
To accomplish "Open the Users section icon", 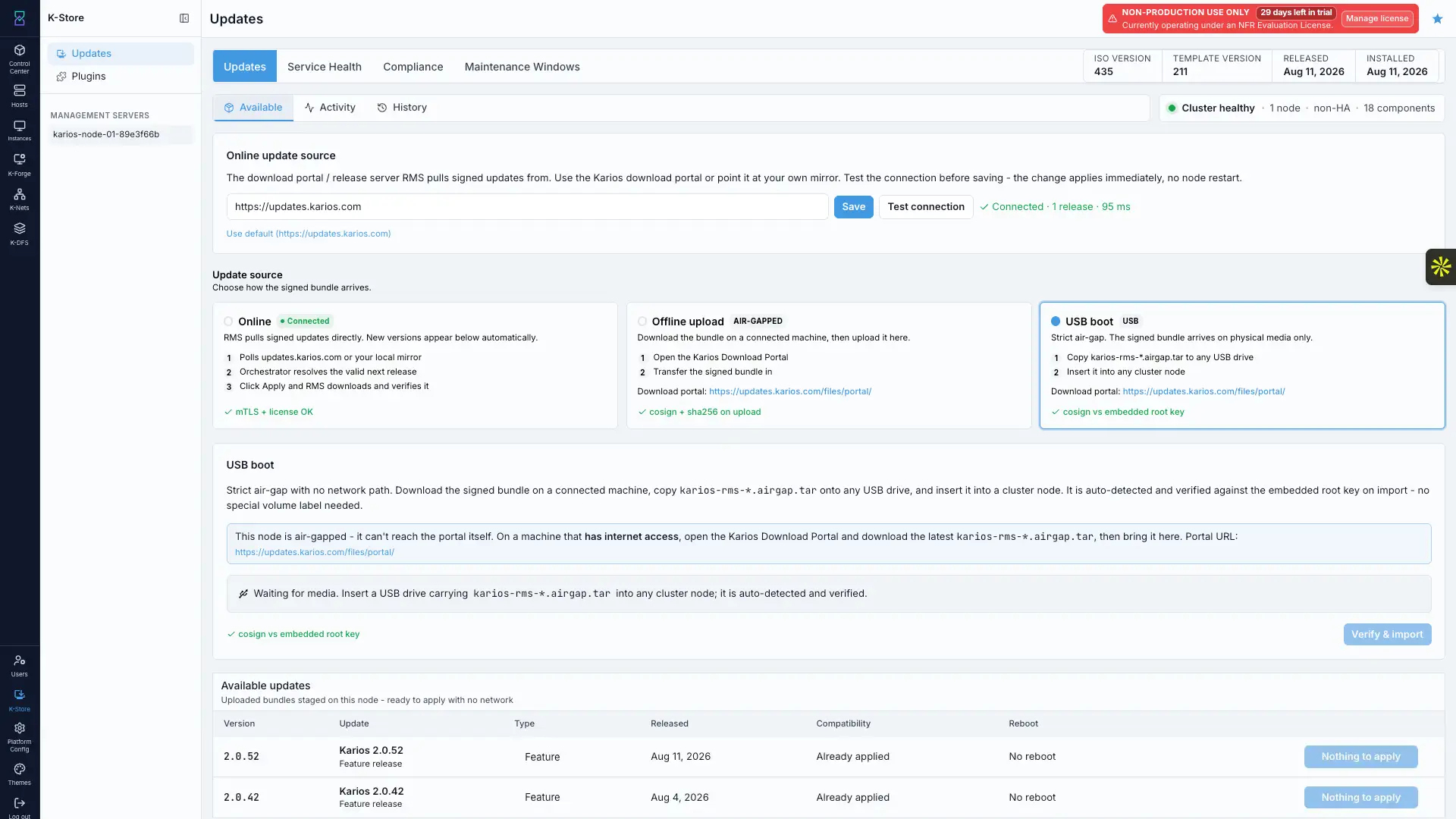I will (20, 666).
